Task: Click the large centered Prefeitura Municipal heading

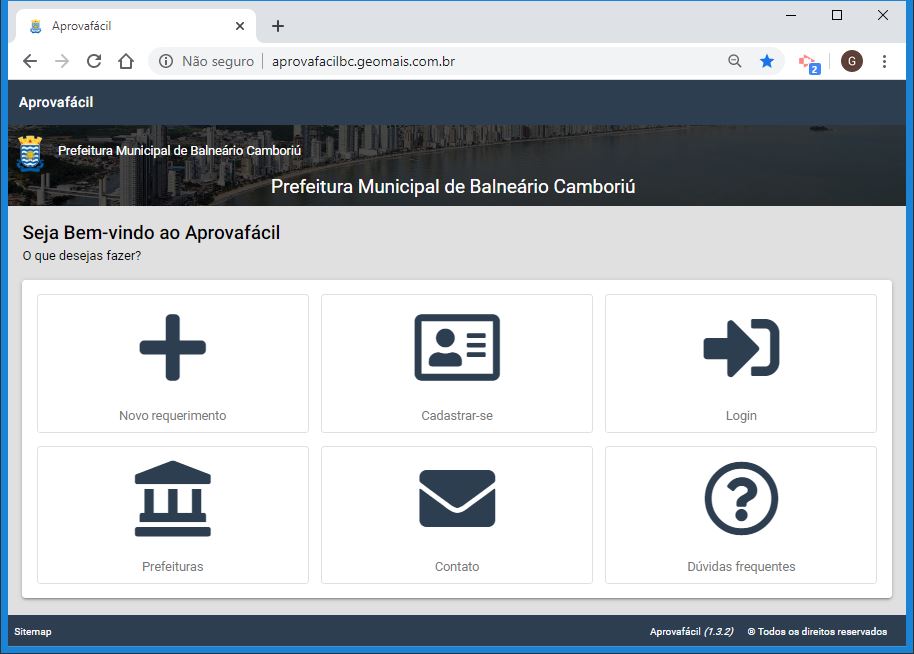Action: coord(453,187)
